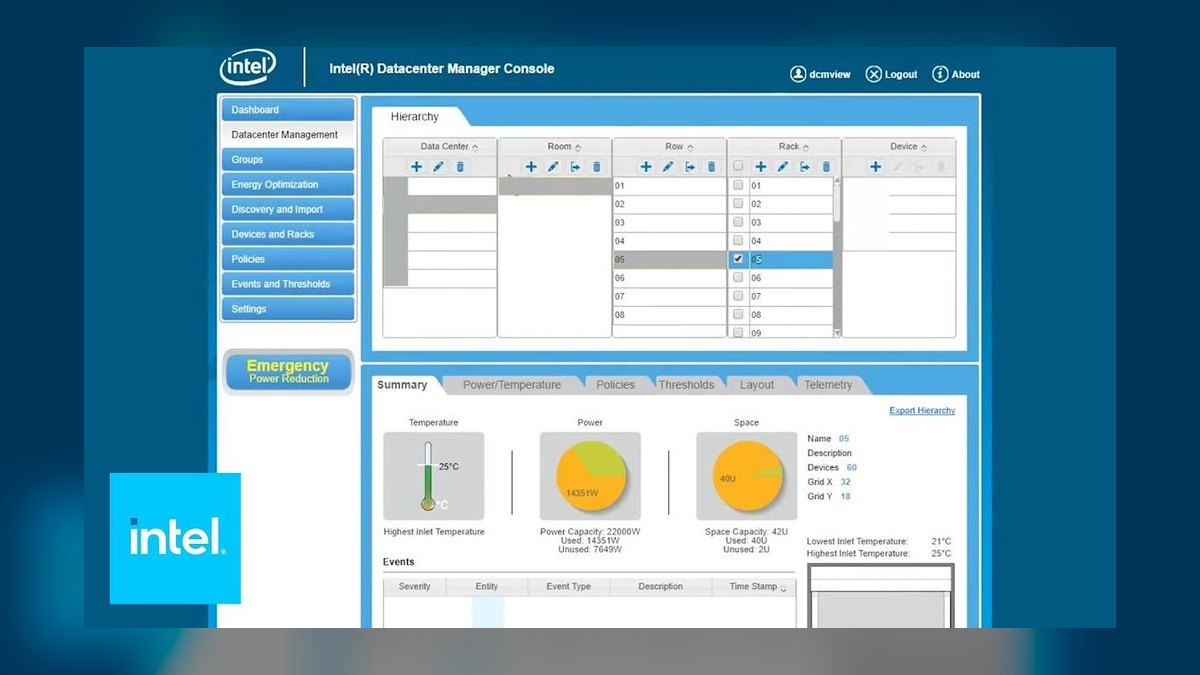1200x675 pixels.
Task: Toggle the select-all Rack checkbox in toolbar
Action: click(x=738, y=167)
